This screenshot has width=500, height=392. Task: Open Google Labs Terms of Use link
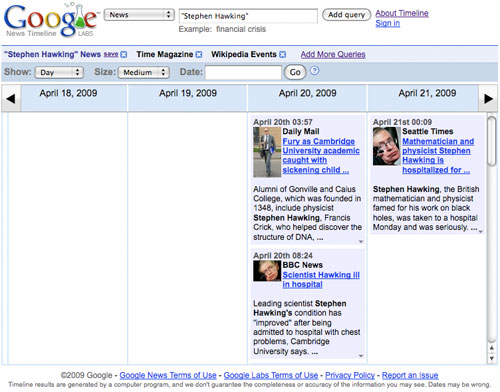click(x=271, y=375)
